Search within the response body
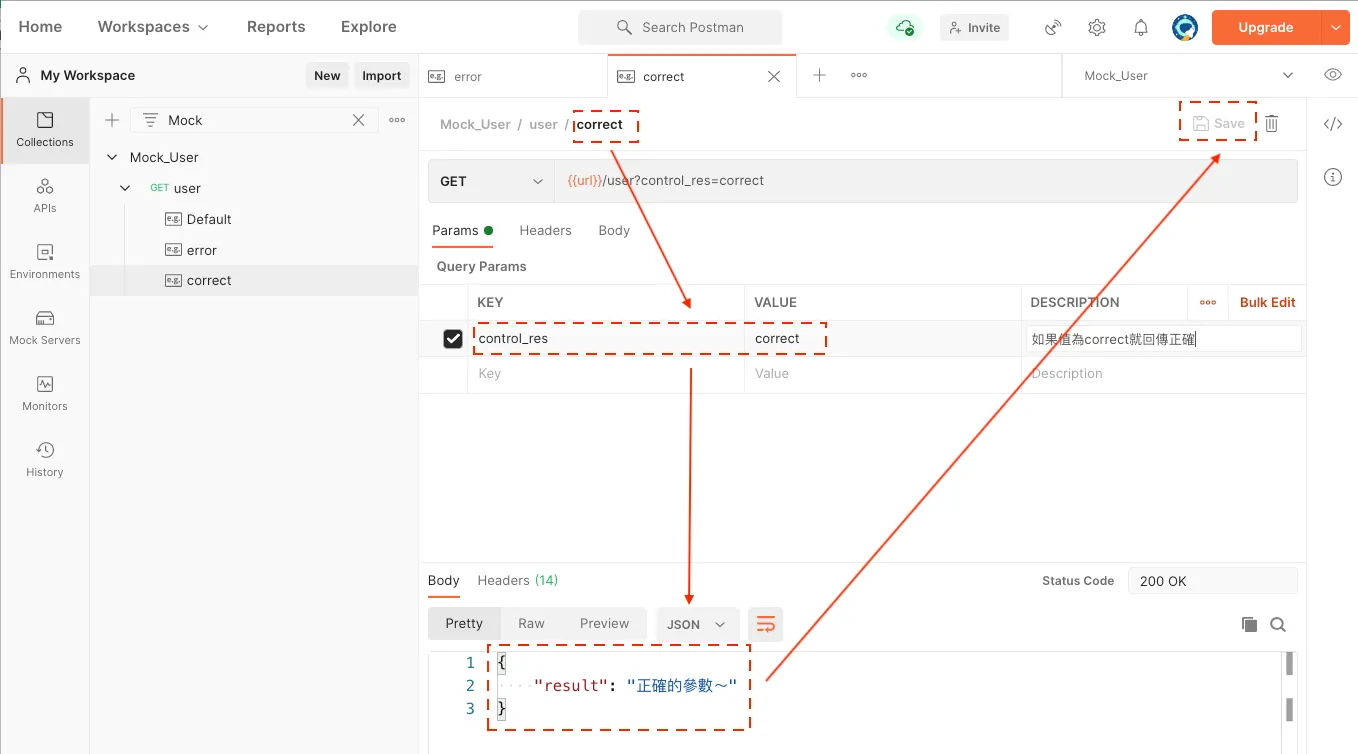Image resolution: width=1358 pixels, height=754 pixels. click(1278, 624)
